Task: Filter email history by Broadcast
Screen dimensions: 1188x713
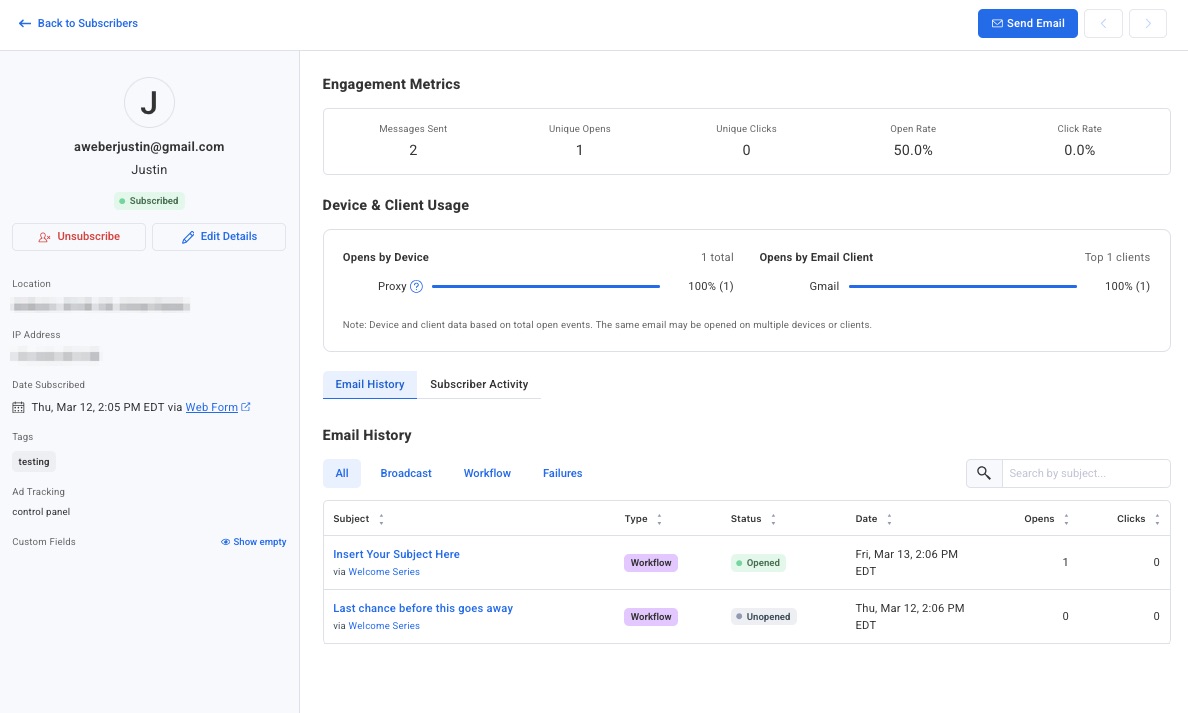Action: pyautogui.click(x=406, y=473)
